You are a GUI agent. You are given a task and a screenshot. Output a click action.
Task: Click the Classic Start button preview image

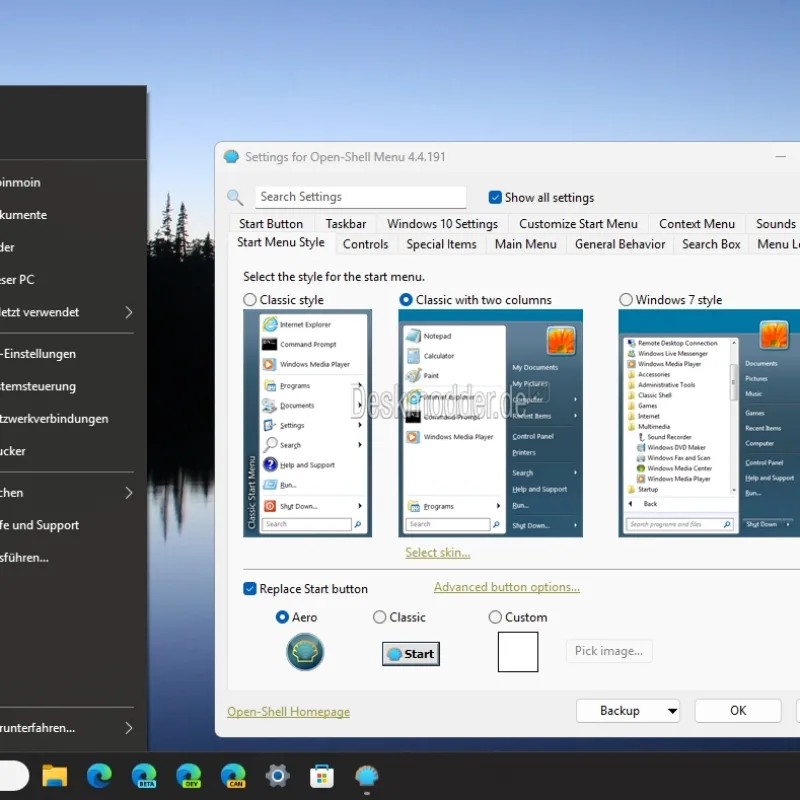click(x=411, y=654)
